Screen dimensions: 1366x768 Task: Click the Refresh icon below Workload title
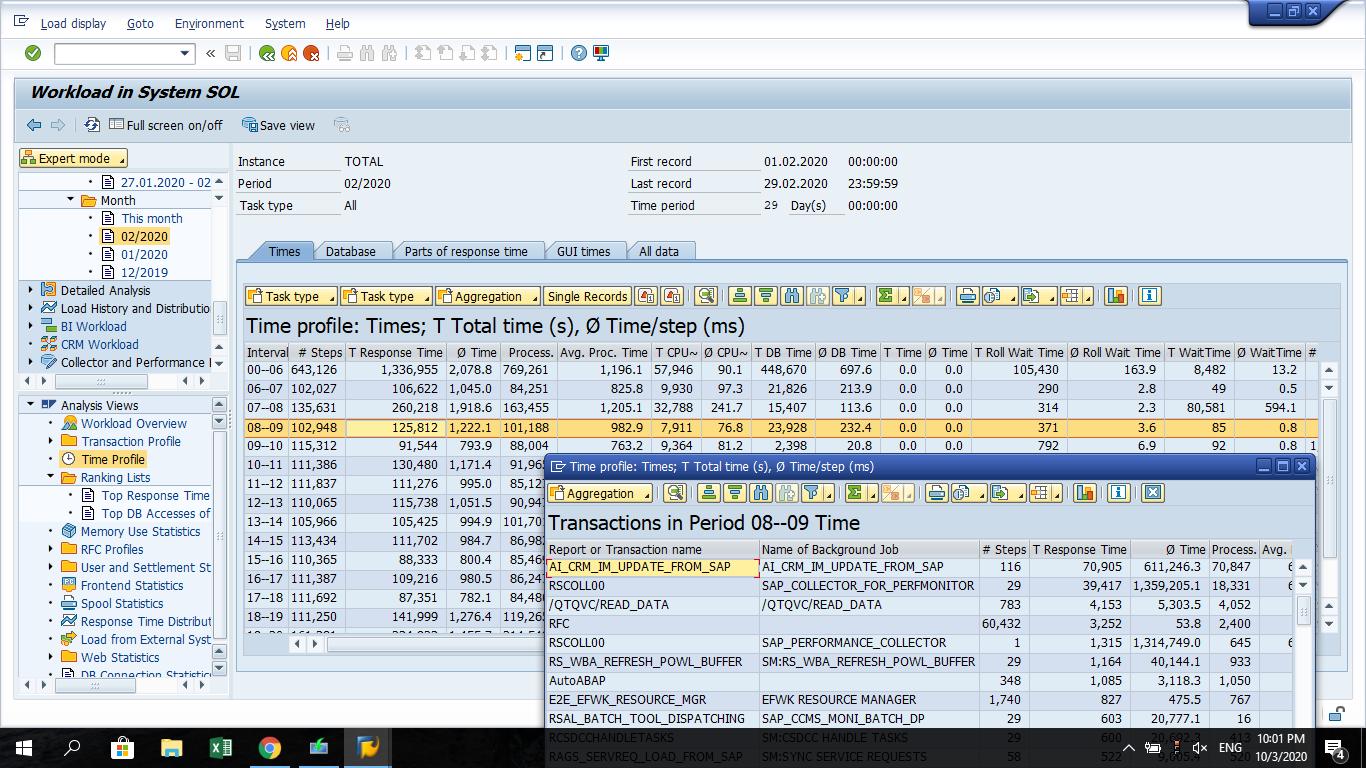click(x=92, y=125)
